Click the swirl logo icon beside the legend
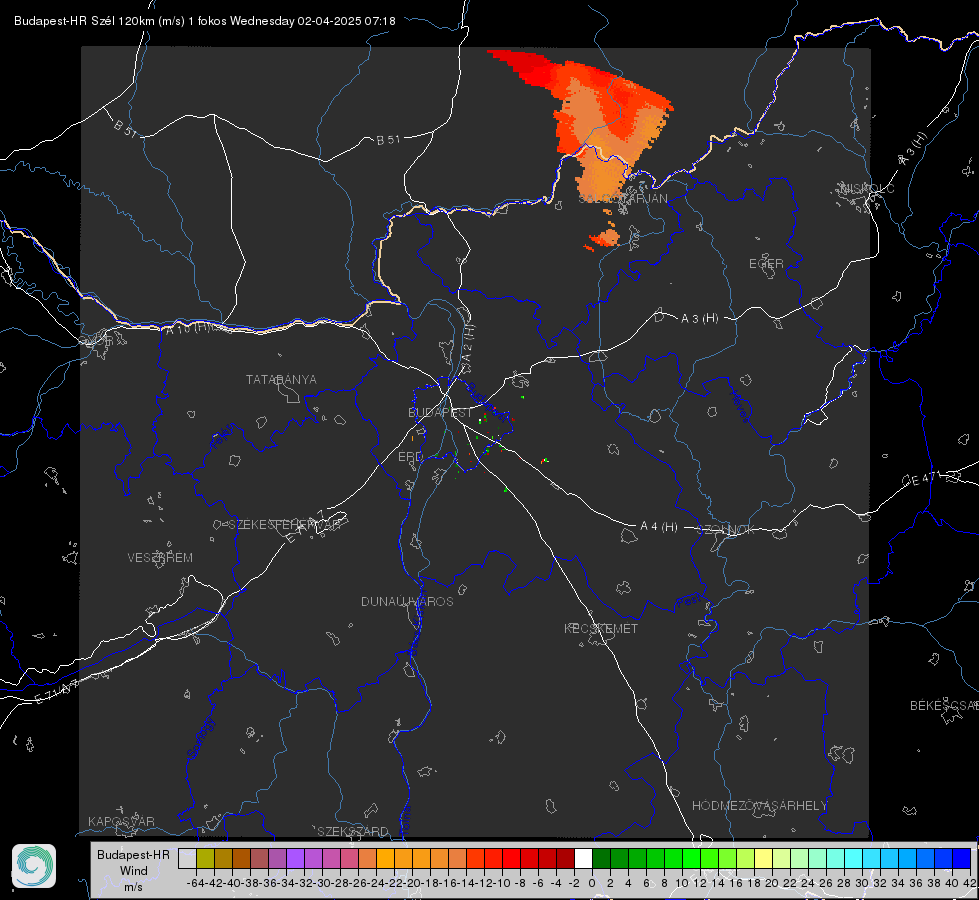979x900 pixels. click(x=34, y=866)
